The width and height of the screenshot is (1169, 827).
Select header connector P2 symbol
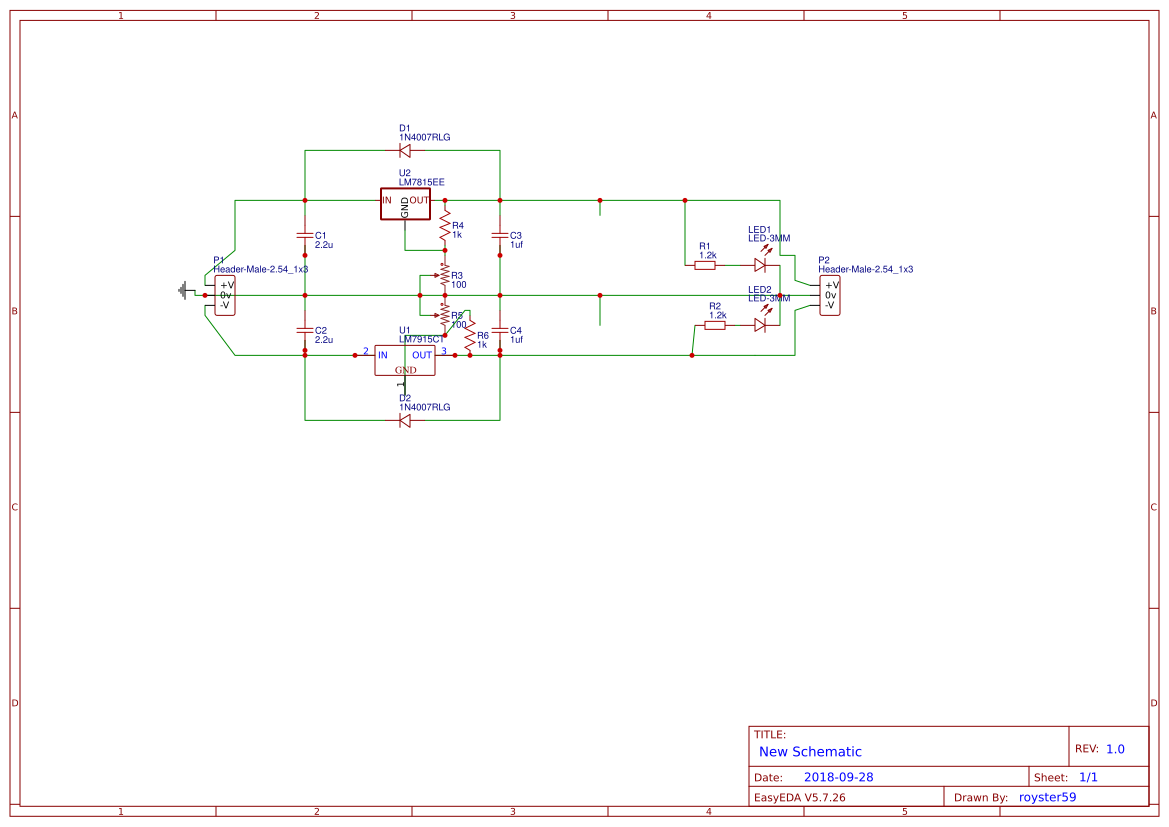pos(829,296)
